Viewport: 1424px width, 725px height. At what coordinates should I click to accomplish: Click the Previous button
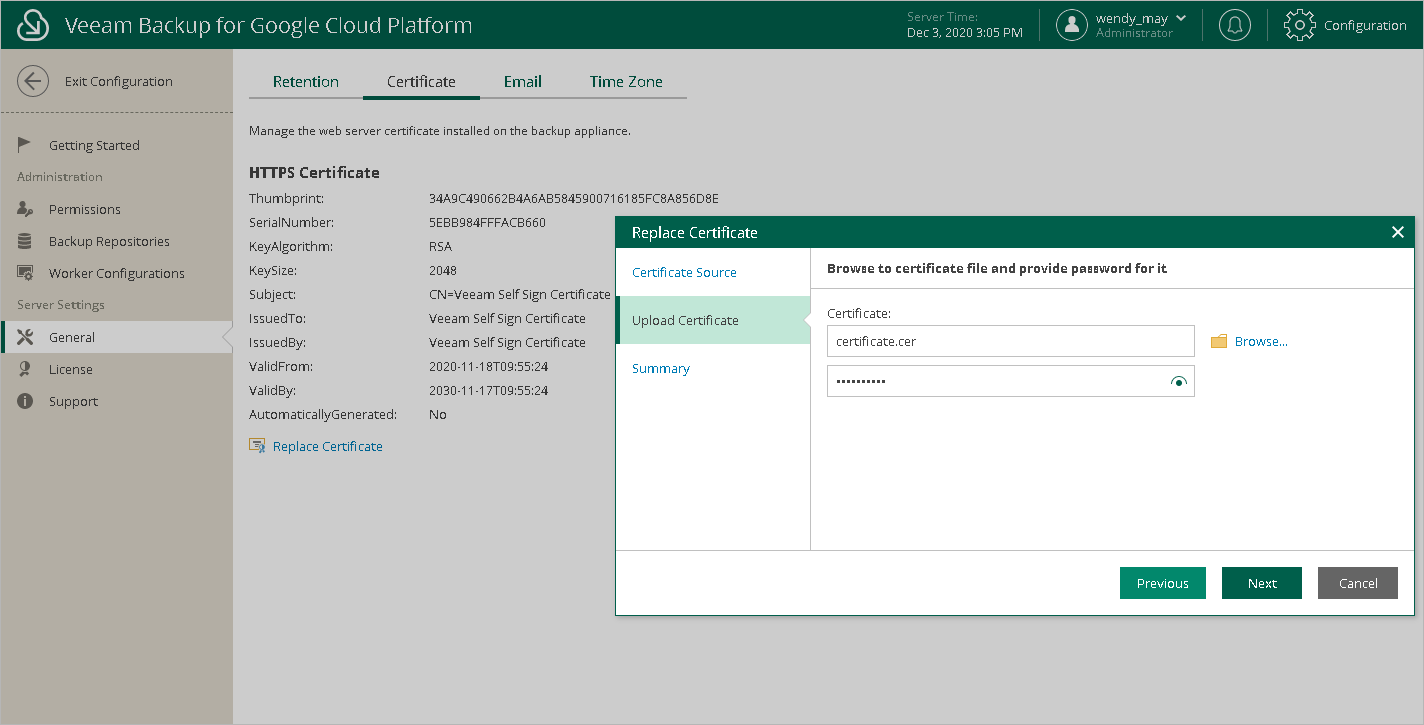point(1162,583)
